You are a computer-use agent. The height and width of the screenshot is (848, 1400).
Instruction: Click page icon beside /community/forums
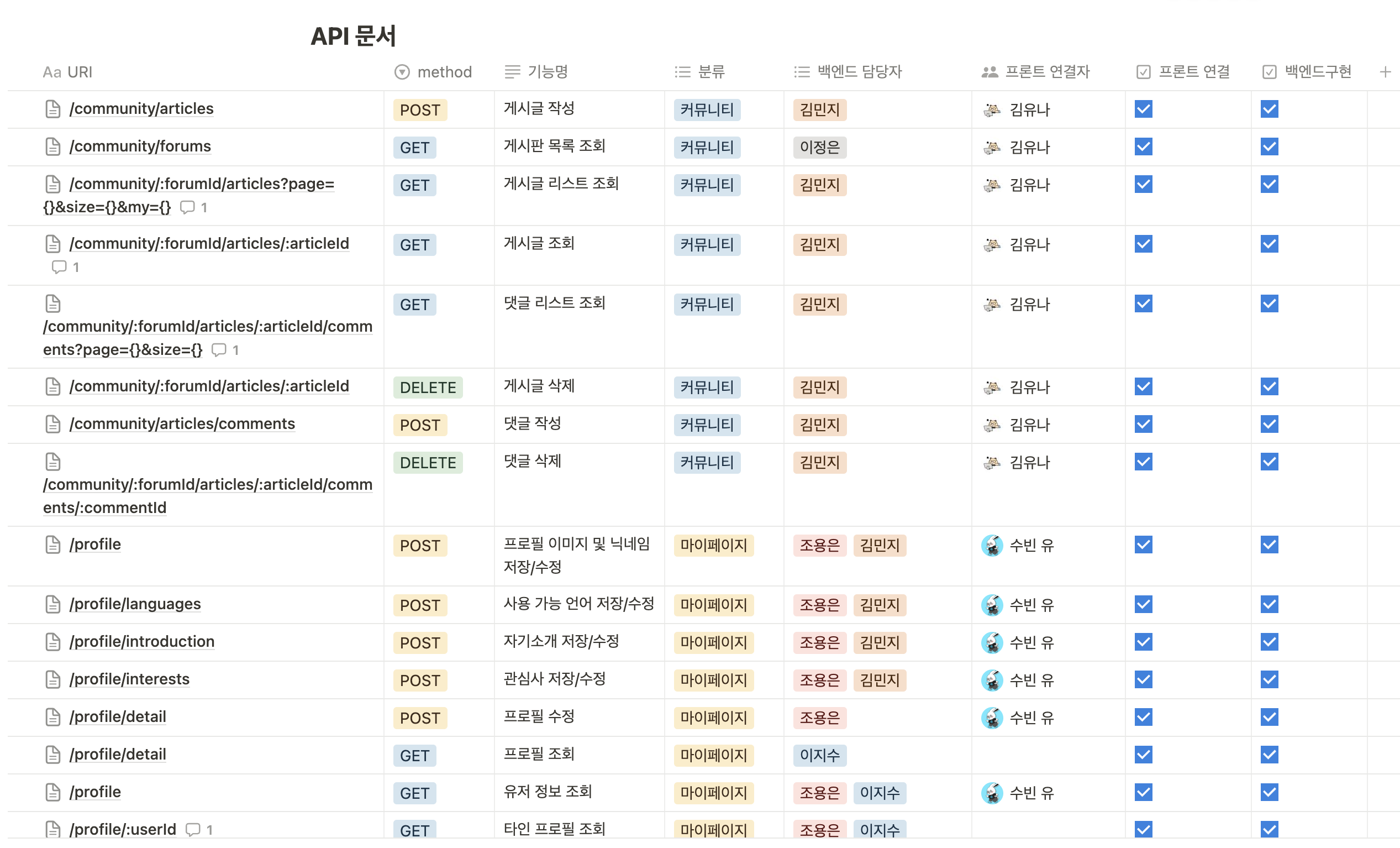(53, 146)
